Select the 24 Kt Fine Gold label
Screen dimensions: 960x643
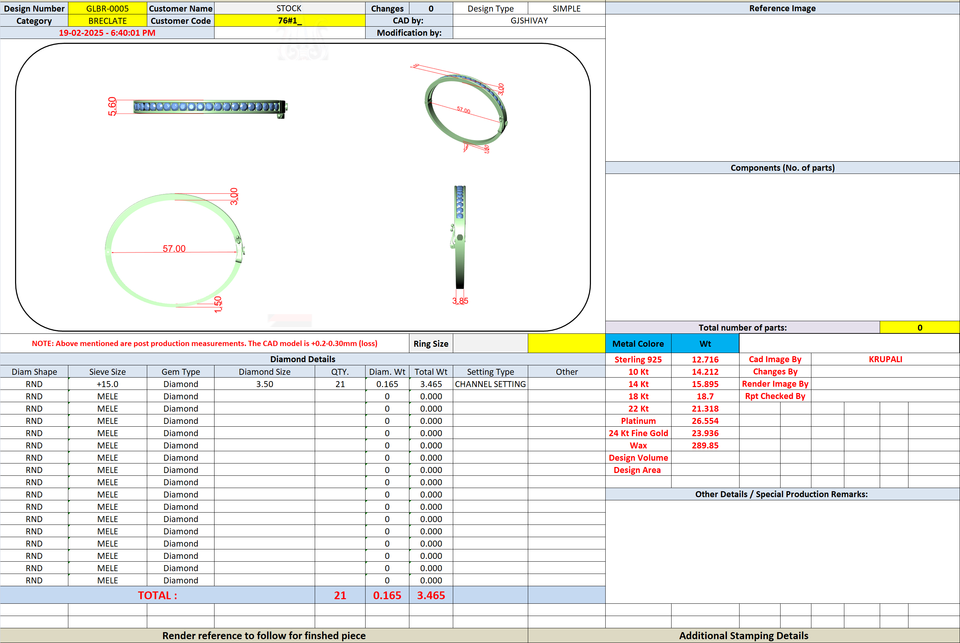pyautogui.click(x=638, y=433)
